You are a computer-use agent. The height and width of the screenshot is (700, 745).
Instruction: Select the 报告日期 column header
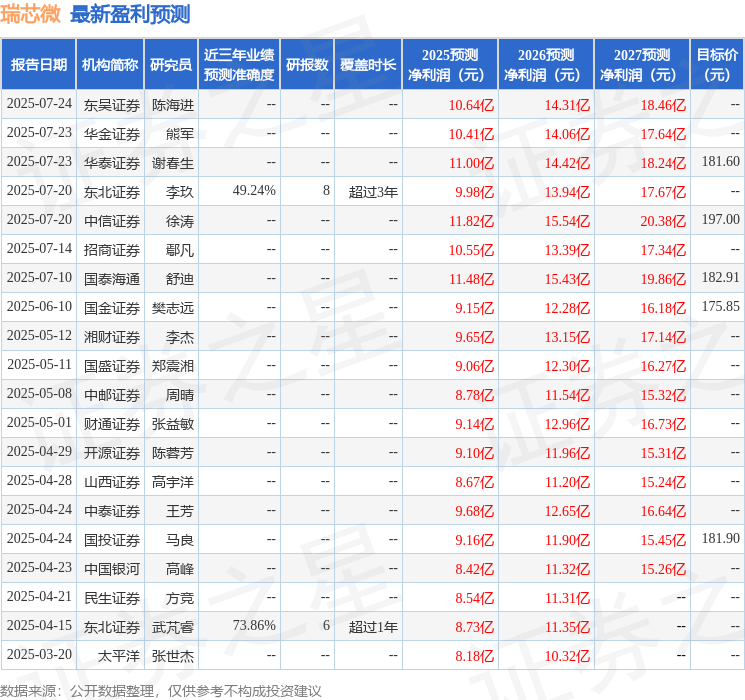pos(38,65)
